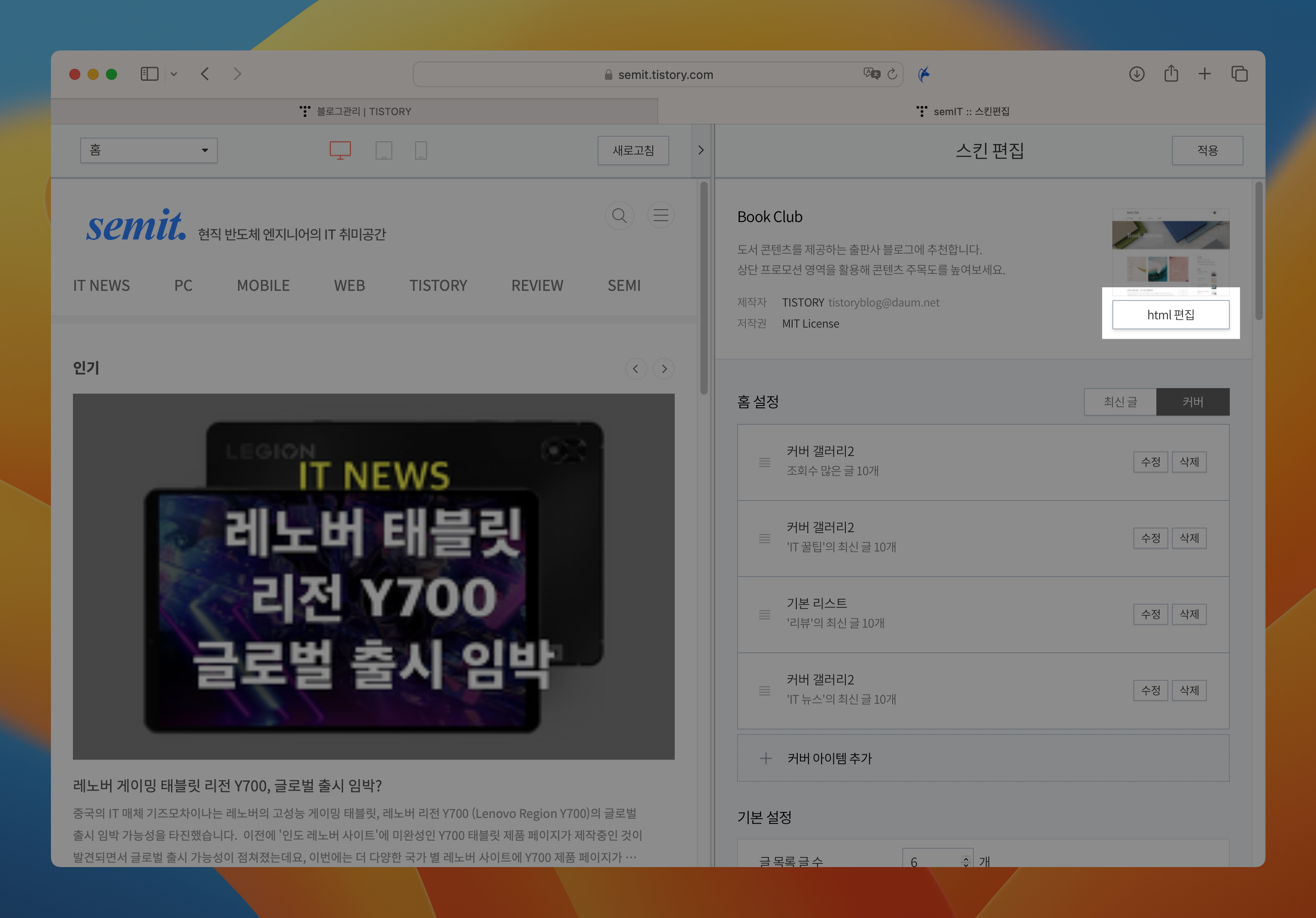Viewport: 1316px width, 918px height.
Task: Show Safari sidebar via toolbar icon
Action: point(150,74)
